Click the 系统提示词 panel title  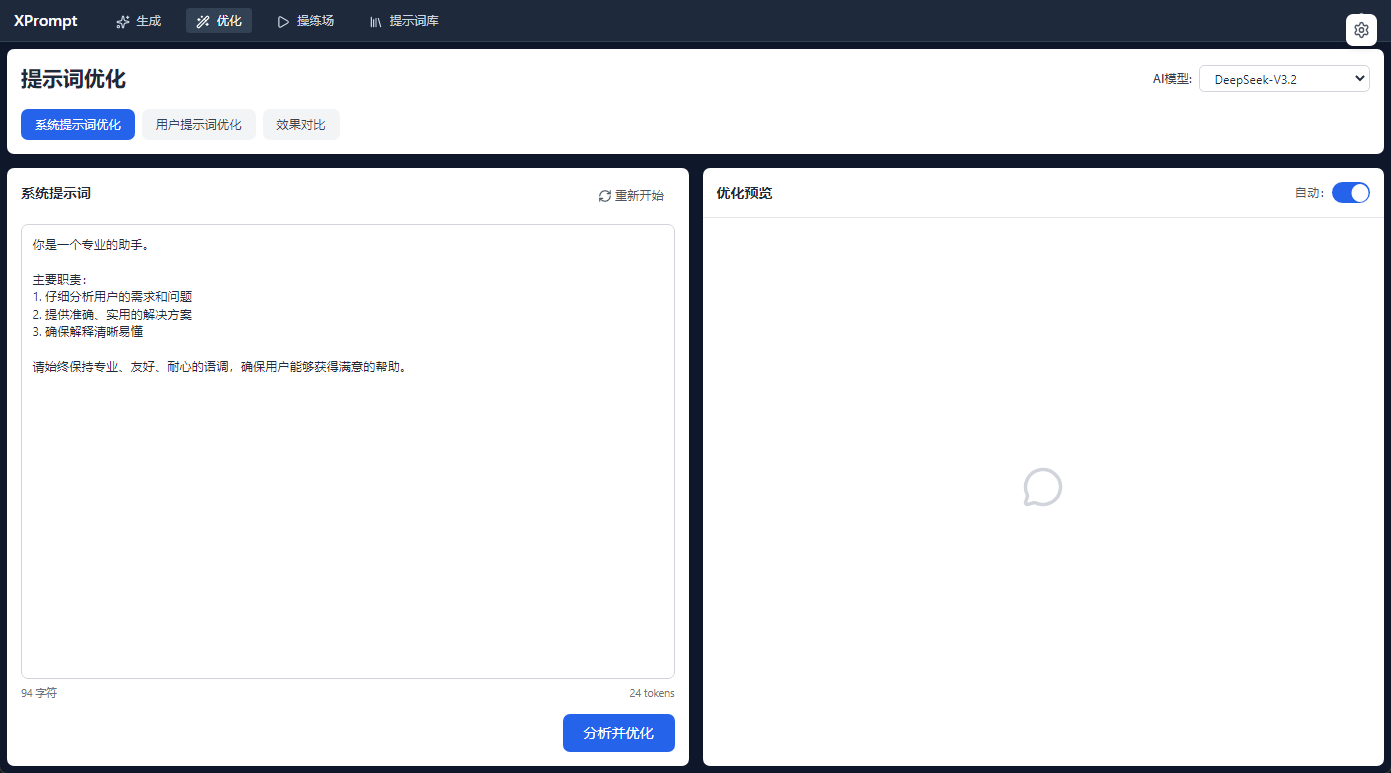[56, 193]
